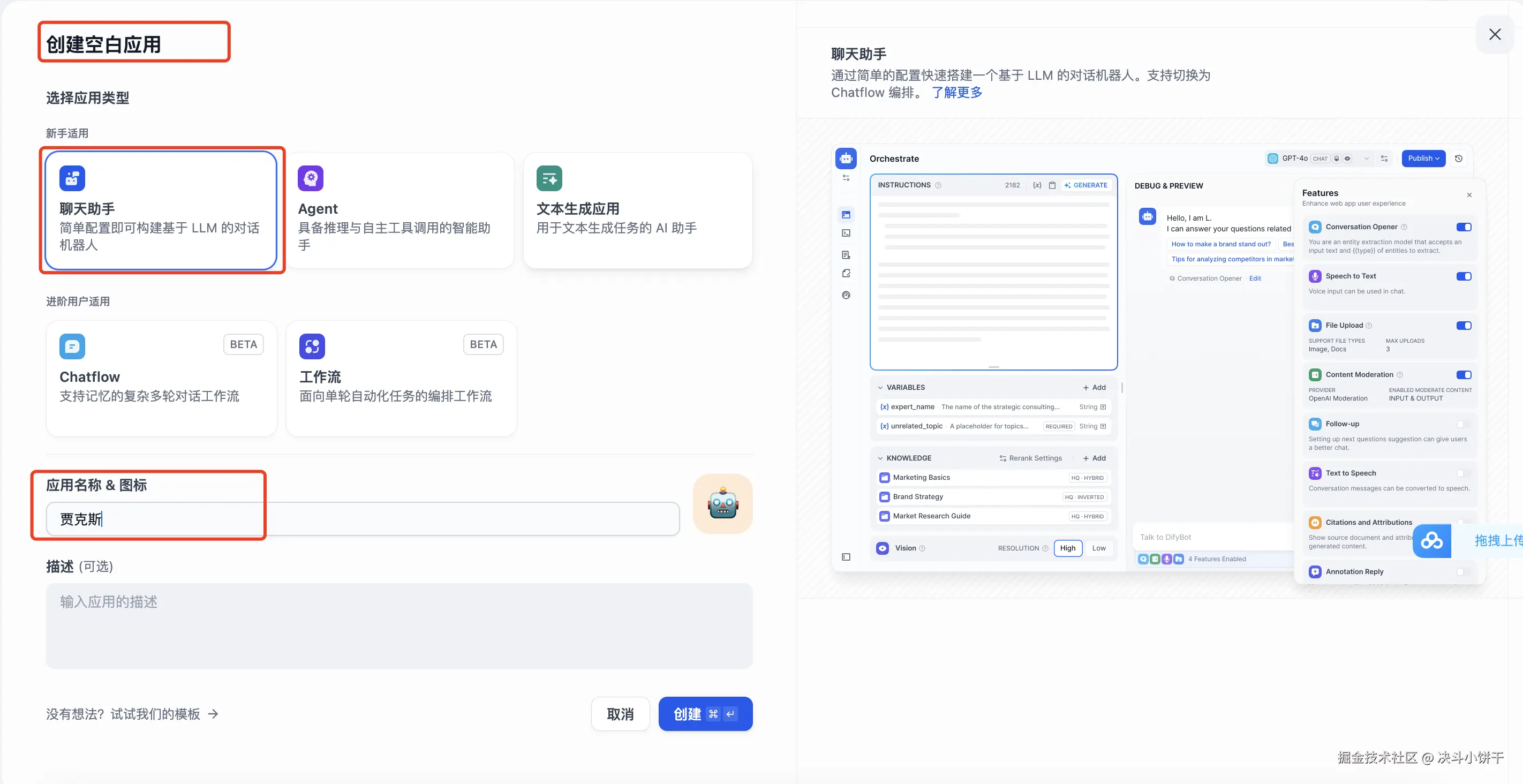This screenshot has height=784, width=1523.
Task: Click the 取消 cancel button
Action: pos(620,714)
